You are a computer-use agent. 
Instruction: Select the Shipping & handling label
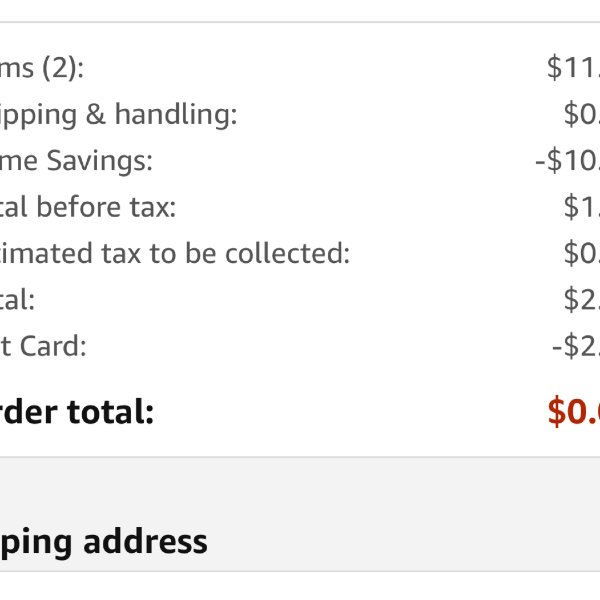(118, 115)
